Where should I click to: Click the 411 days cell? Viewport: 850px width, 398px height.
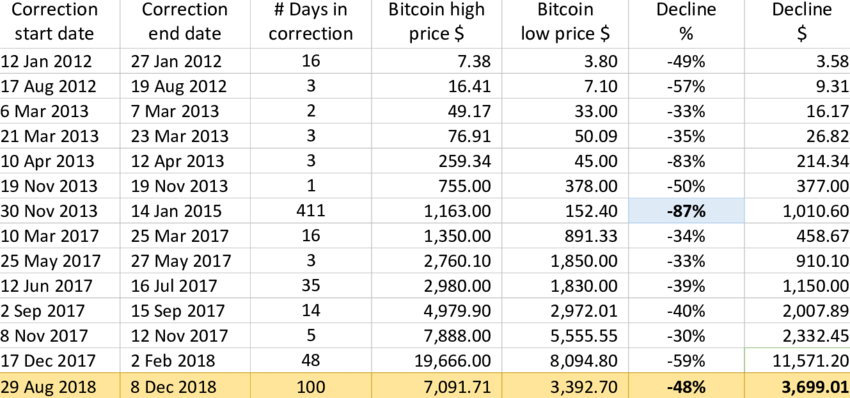(x=311, y=210)
